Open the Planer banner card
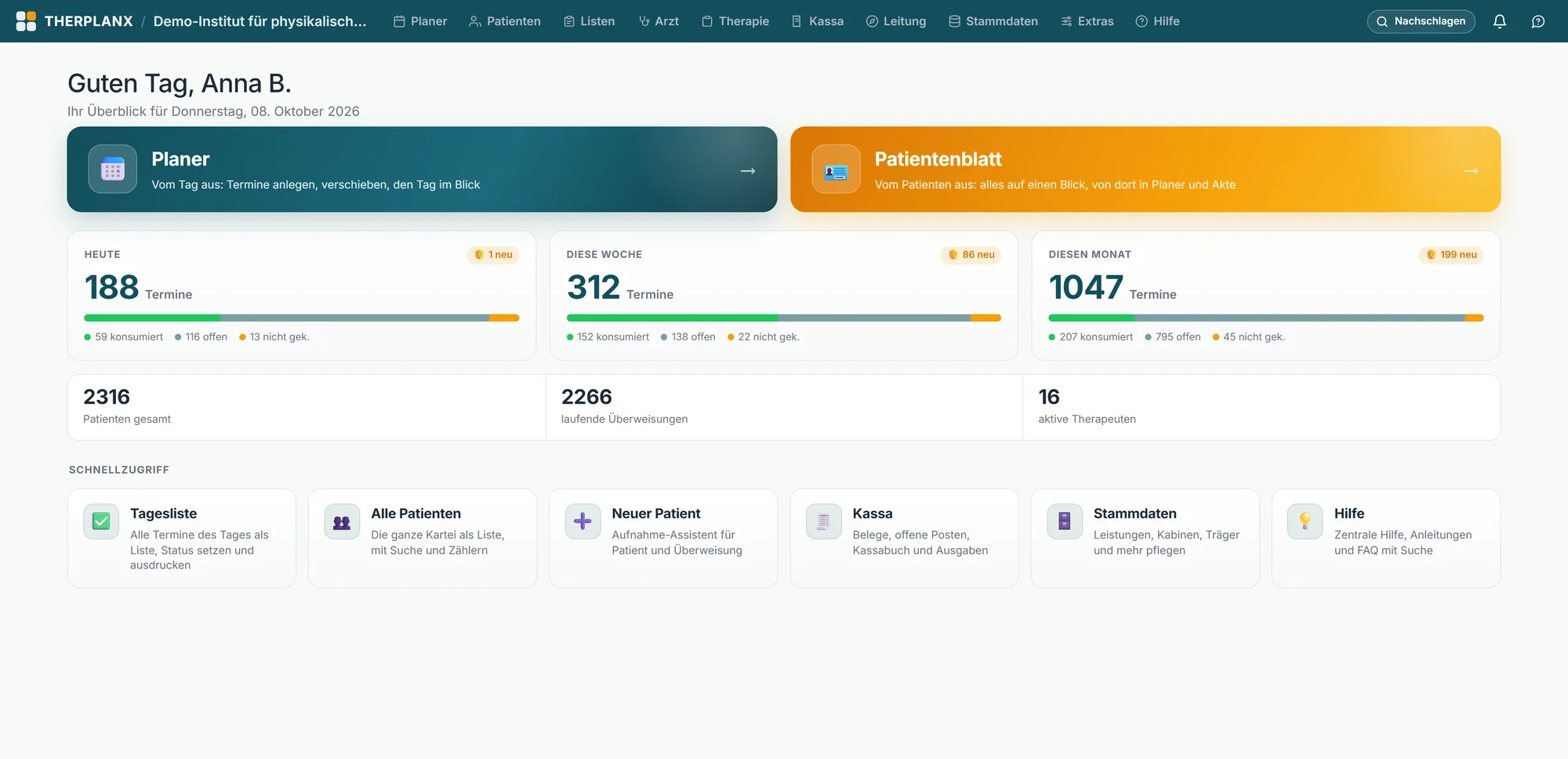Screen dimensions: 1568x759 (422, 169)
